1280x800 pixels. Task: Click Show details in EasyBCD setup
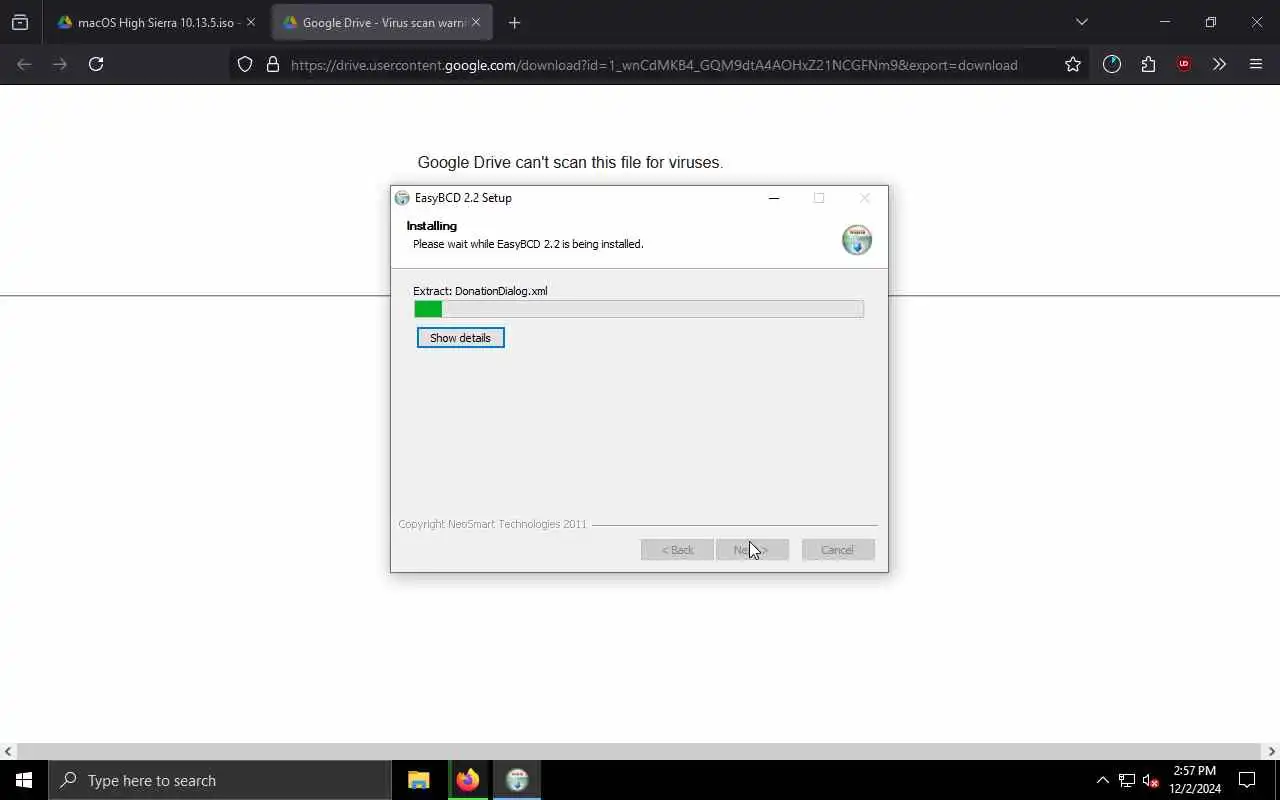pos(460,338)
